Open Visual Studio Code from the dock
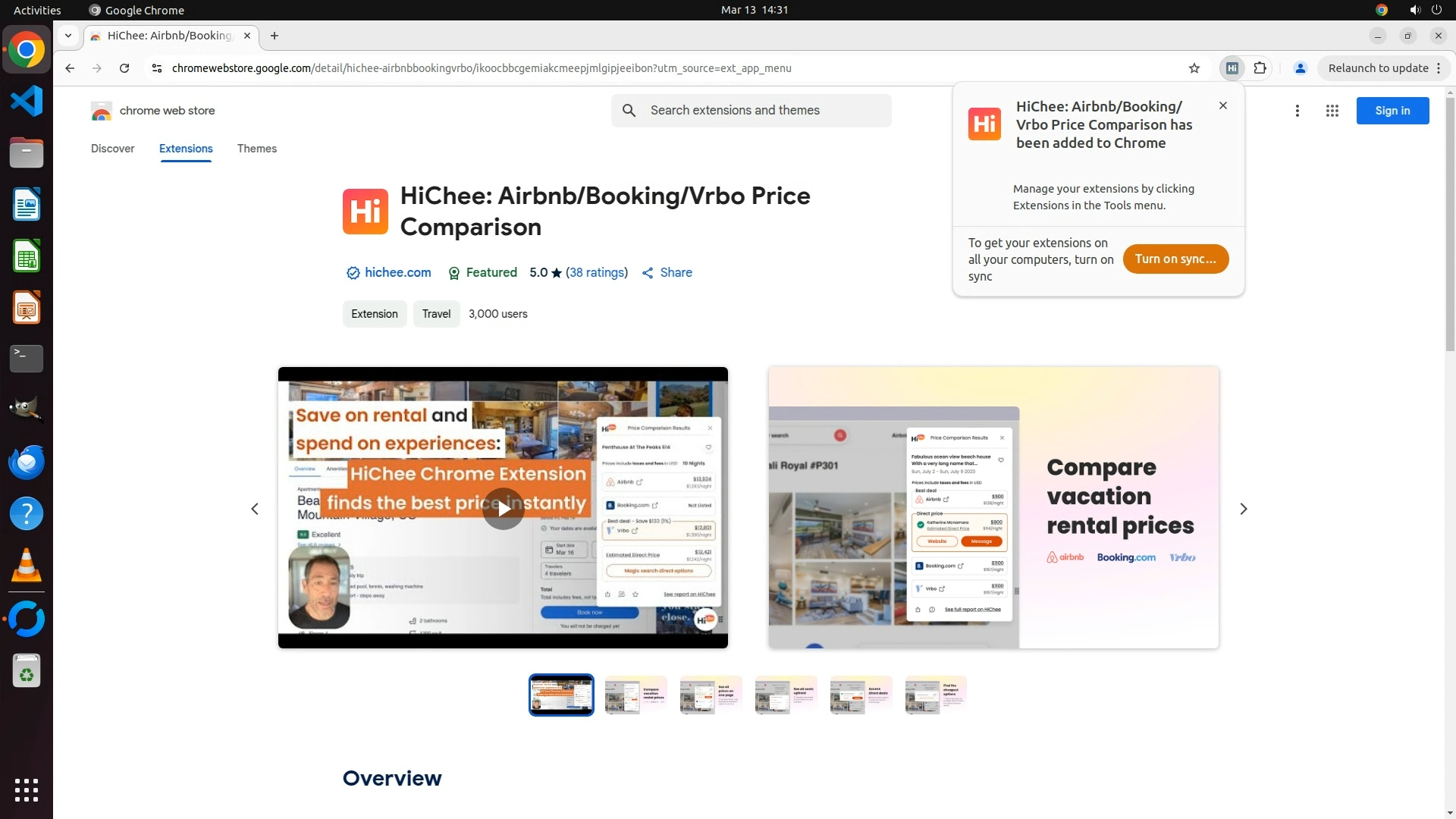Image resolution: width=1456 pixels, height=819 pixels. coord(27,101)
